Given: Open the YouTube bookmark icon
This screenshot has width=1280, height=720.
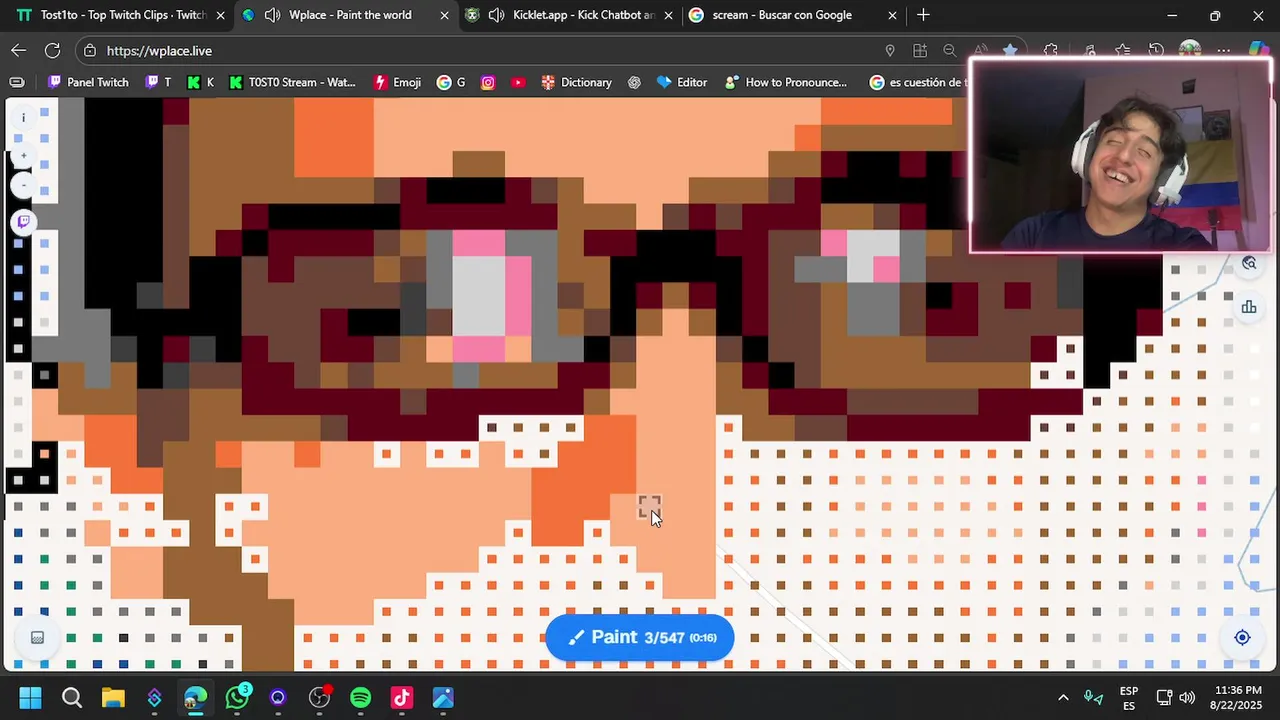Looking at the screenshot, I should coord(518,82).
